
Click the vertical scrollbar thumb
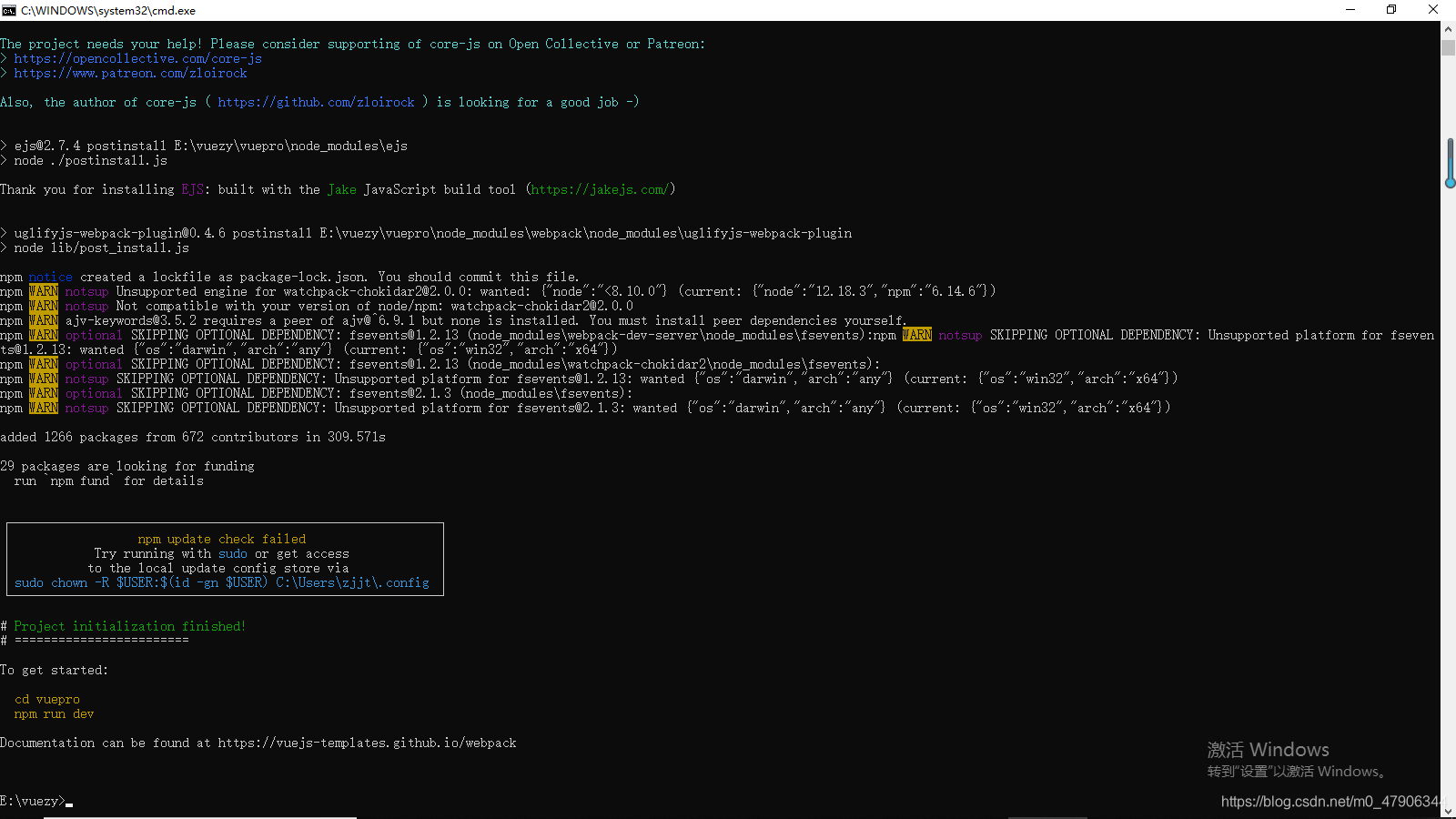1448,48
